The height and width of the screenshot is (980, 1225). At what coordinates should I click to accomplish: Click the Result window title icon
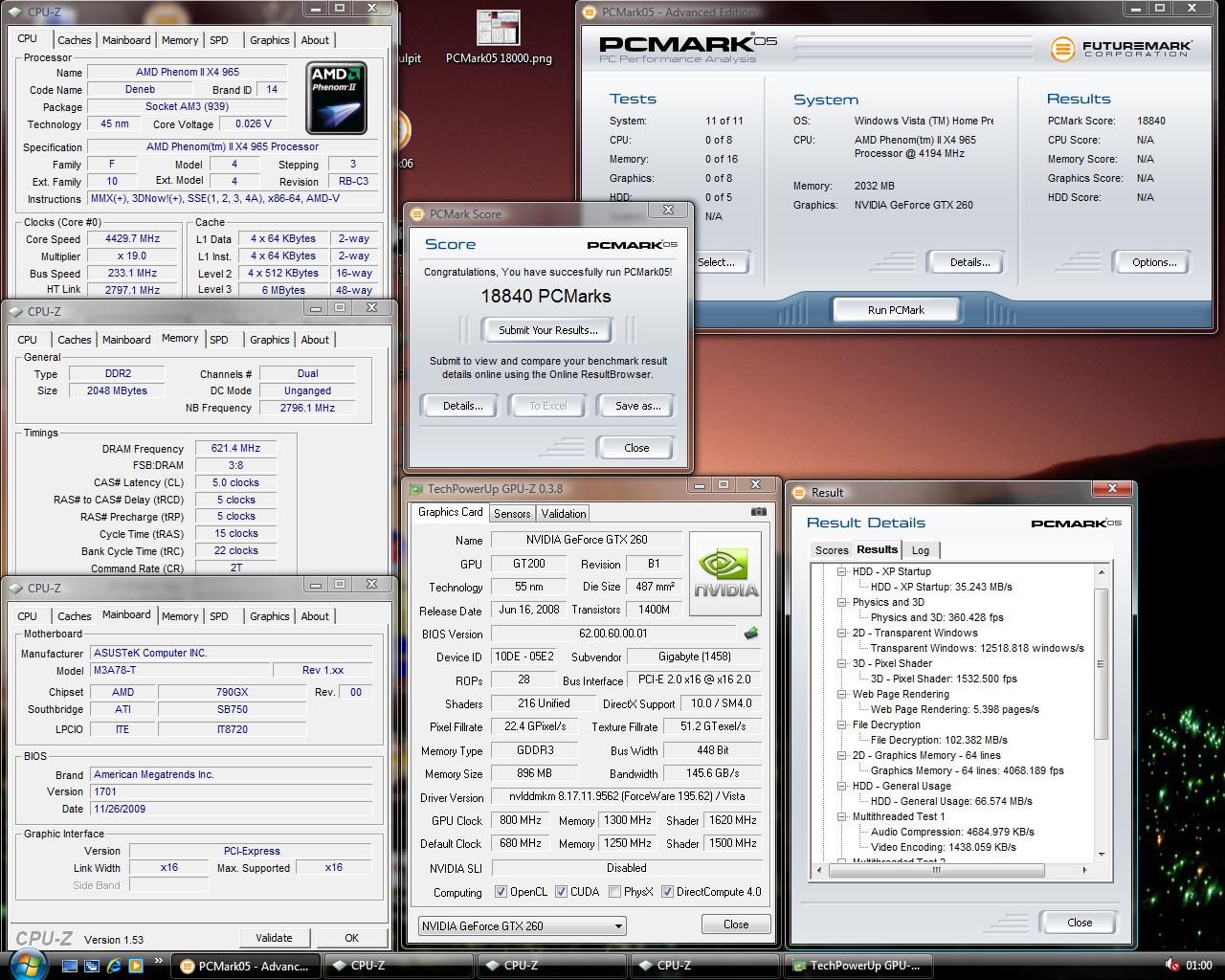click(799, 492)
